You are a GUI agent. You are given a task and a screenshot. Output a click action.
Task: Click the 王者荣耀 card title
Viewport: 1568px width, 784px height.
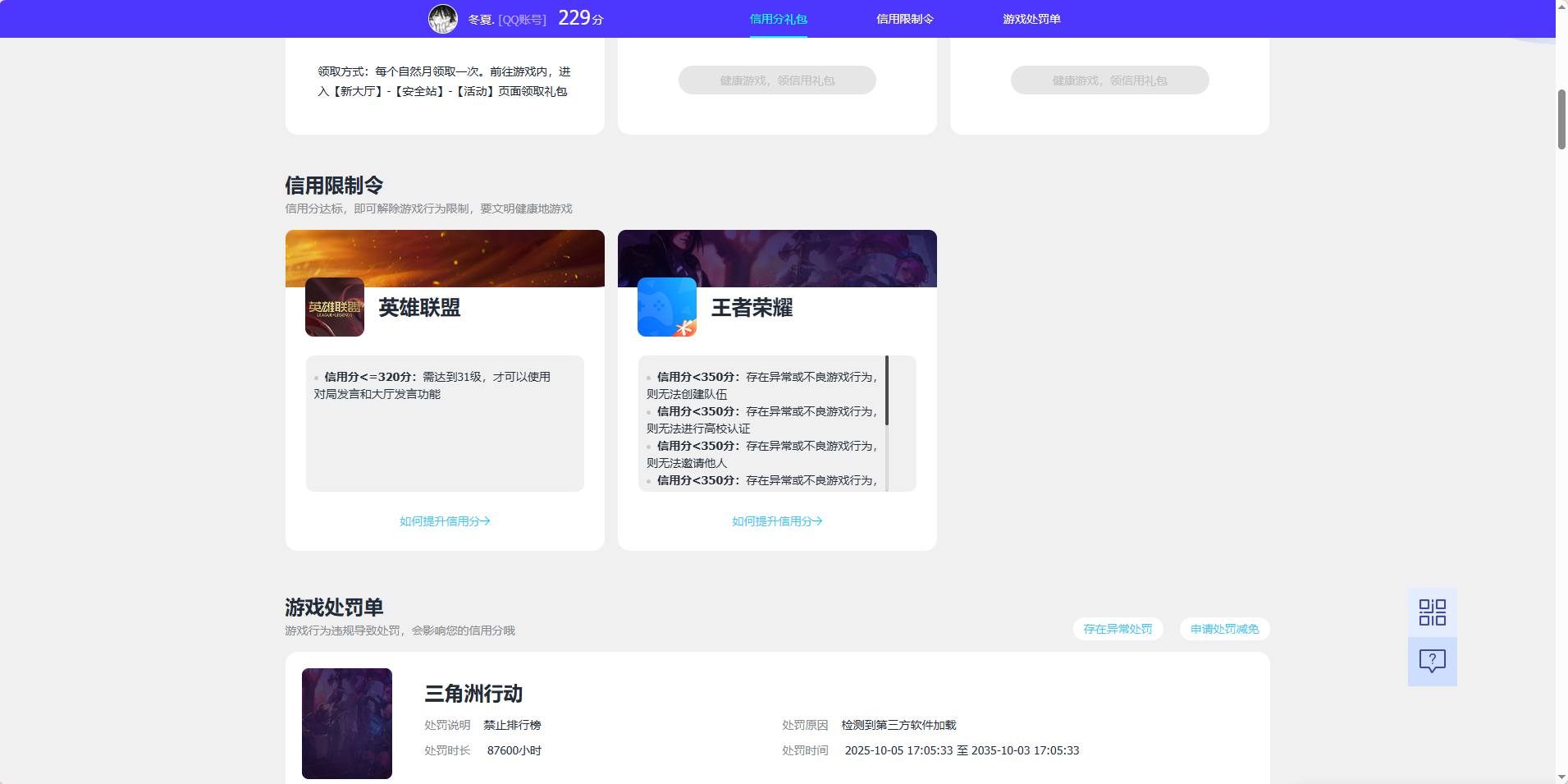pyautogui.click(x=752, y=308)
